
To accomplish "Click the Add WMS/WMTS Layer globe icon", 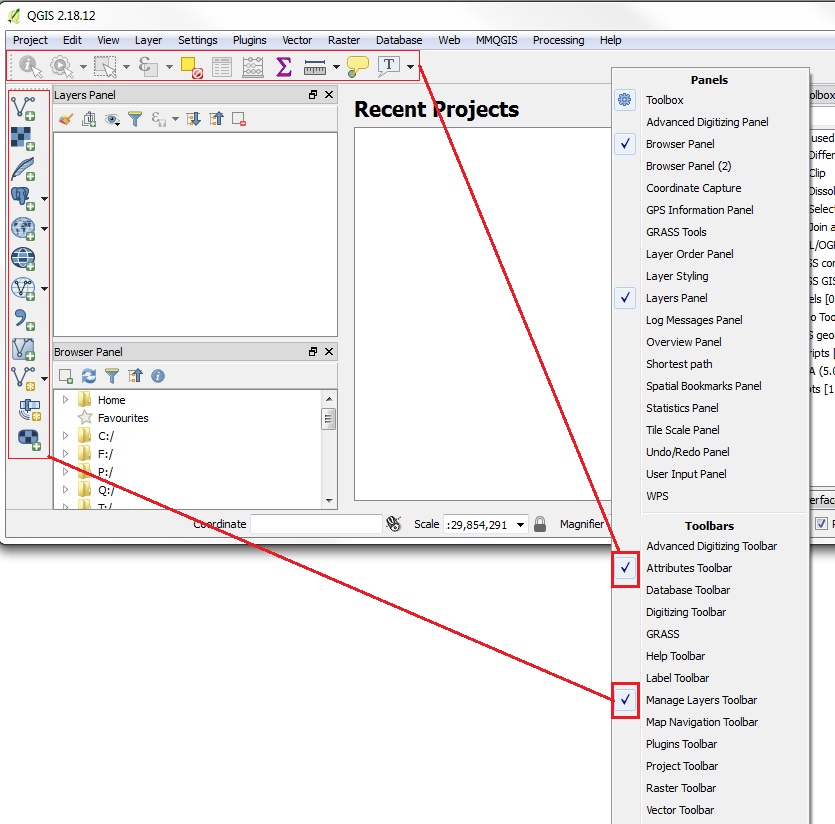I will click(23, 229).
